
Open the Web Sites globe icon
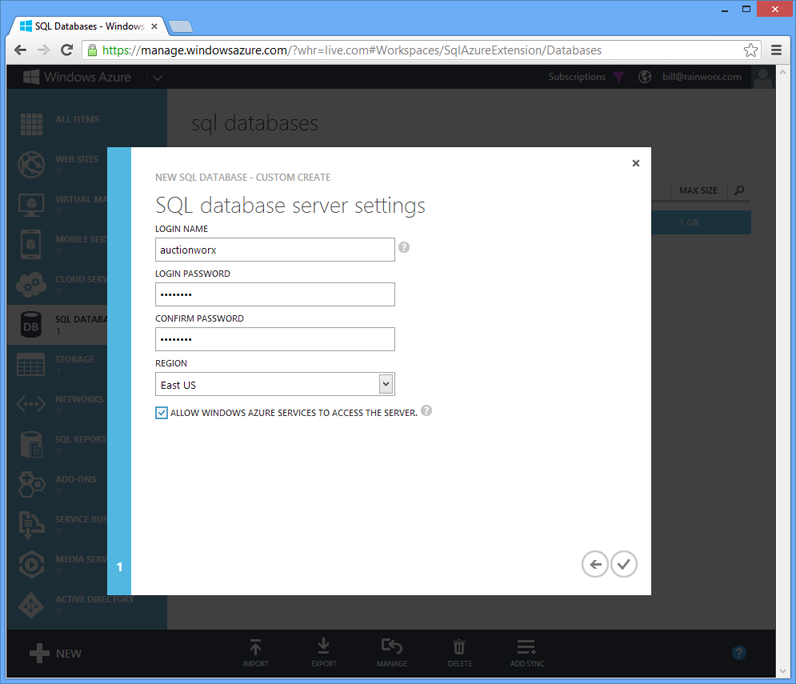click(31, 164)
